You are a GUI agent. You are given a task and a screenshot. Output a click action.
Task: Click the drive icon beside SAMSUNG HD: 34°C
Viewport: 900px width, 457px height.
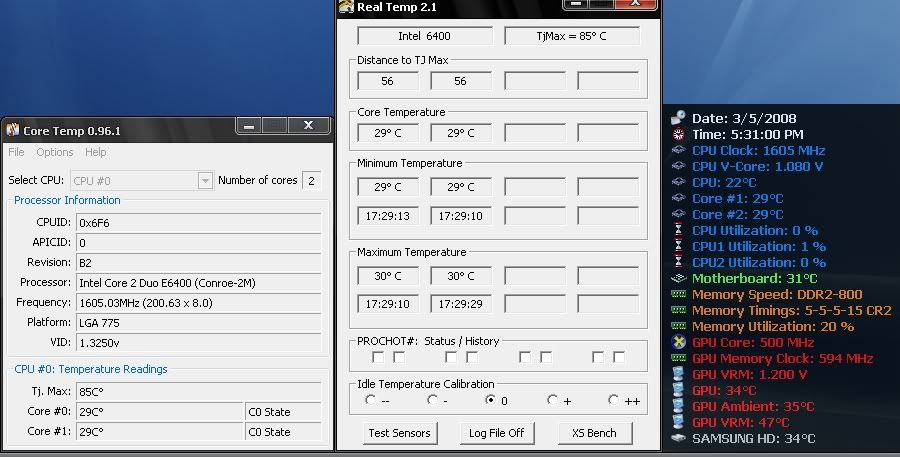pyautogui.click(x=678, y=438)
